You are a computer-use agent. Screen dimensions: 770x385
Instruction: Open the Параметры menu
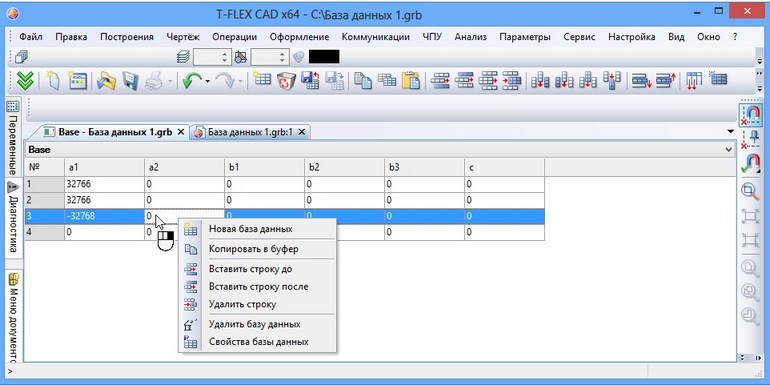(525, 37)
